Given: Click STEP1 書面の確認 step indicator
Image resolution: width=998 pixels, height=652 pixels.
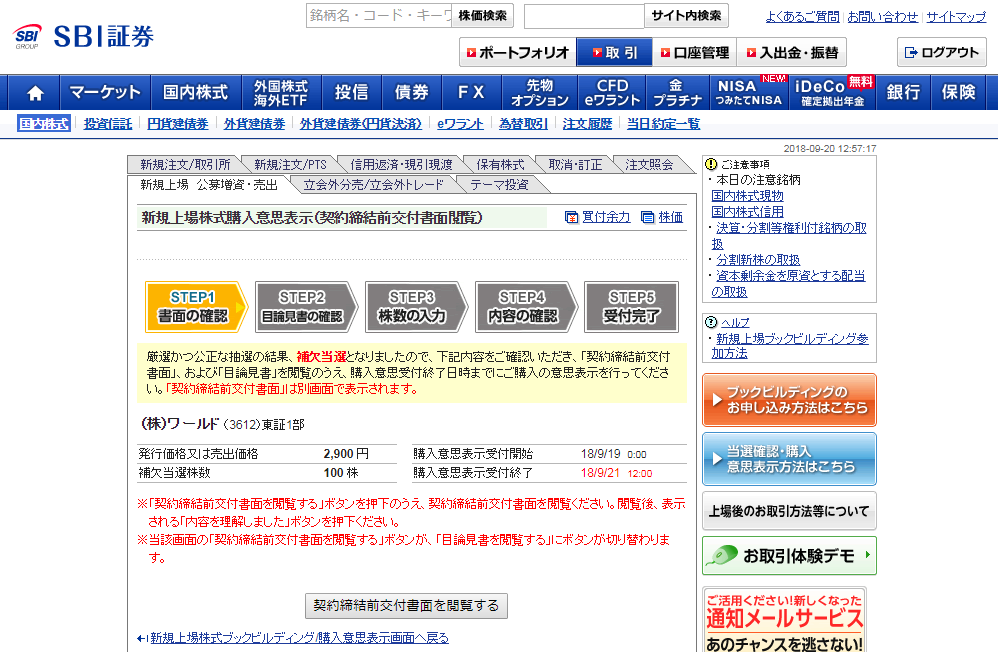Looking at the screenshot, I should (196, 307).
